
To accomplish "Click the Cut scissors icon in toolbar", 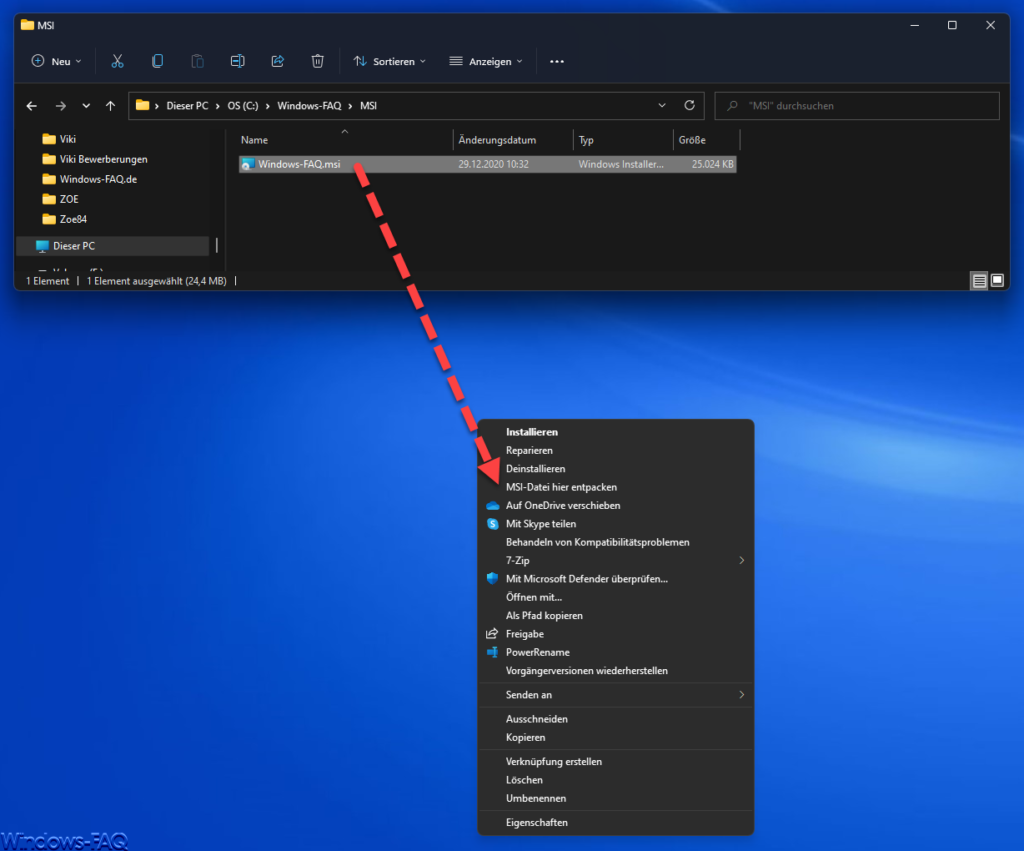I will pyautogui.click(x=118, y=61).
